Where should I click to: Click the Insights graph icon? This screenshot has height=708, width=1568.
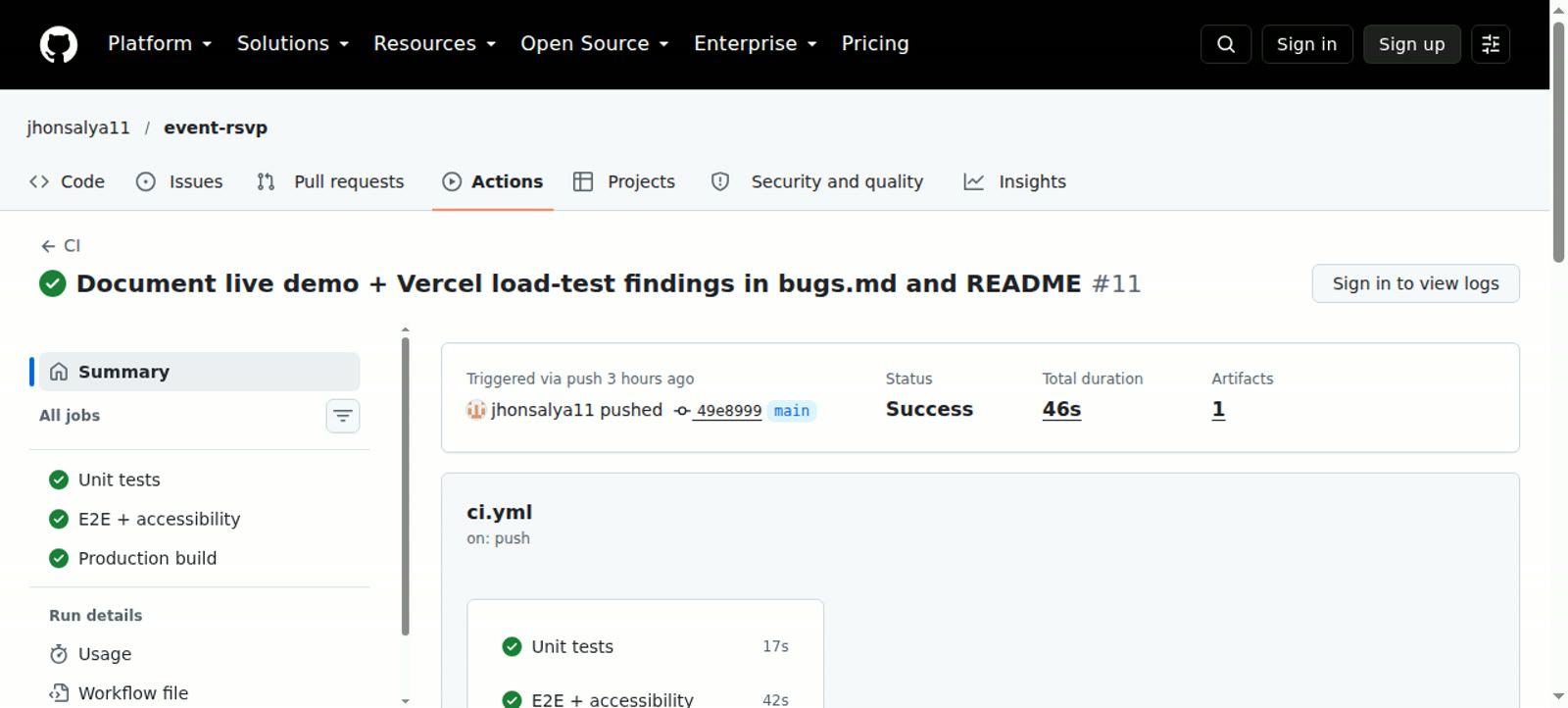pyautogui.click(x=973, y=181)
